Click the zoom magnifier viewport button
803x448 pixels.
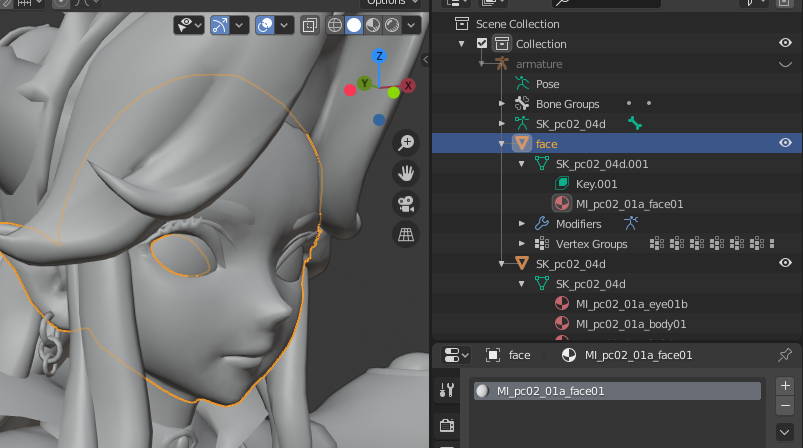tap(406, 143)
